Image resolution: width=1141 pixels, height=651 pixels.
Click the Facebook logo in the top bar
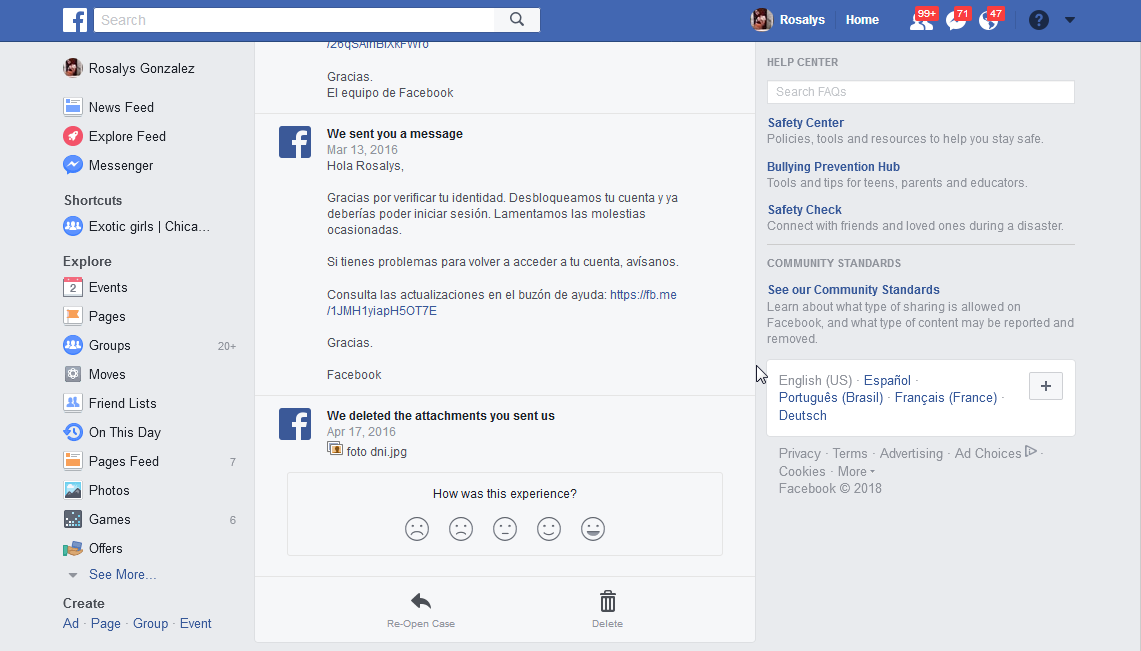click(x=75, y=20)
